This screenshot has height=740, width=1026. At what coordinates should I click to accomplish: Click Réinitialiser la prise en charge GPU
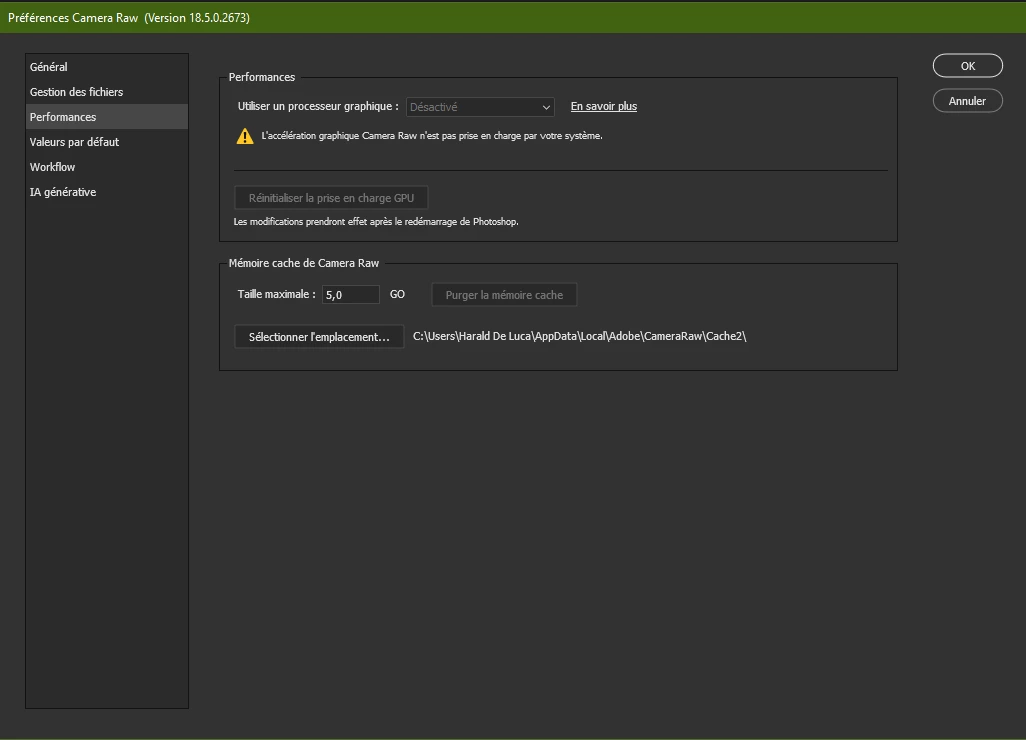point(331,198)
